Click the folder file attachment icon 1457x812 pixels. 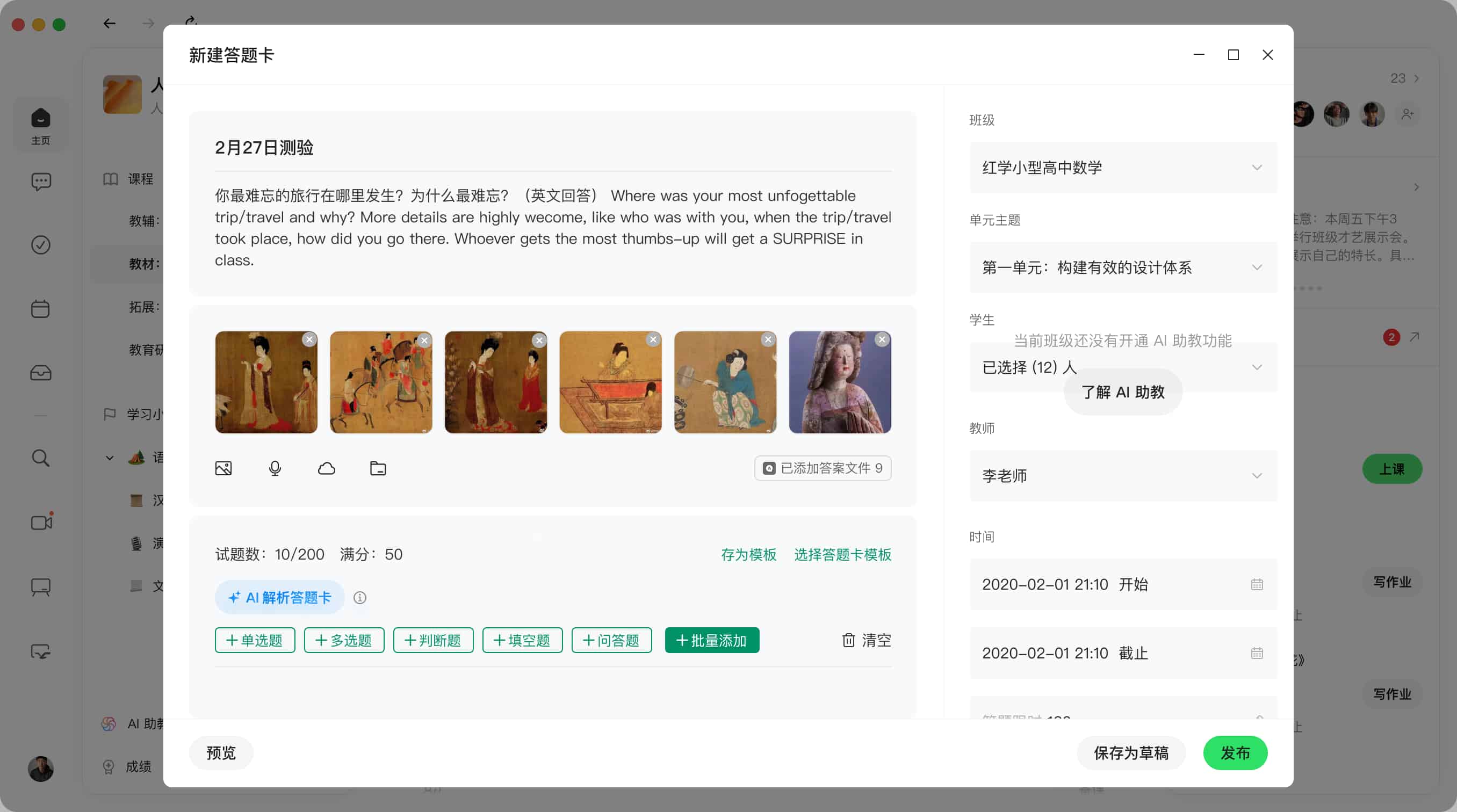tap(378, 468)
